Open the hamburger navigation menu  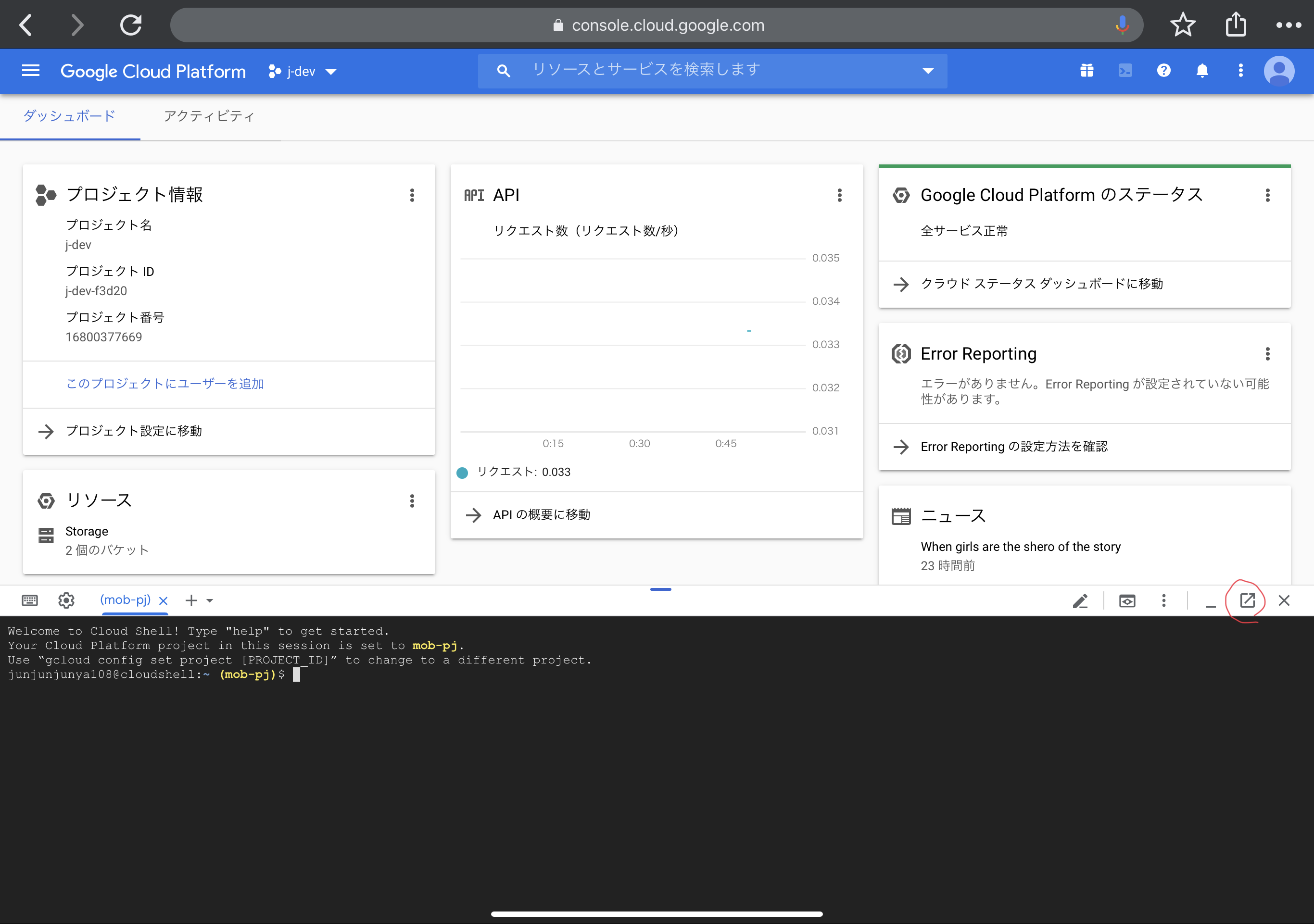point(30,71)
